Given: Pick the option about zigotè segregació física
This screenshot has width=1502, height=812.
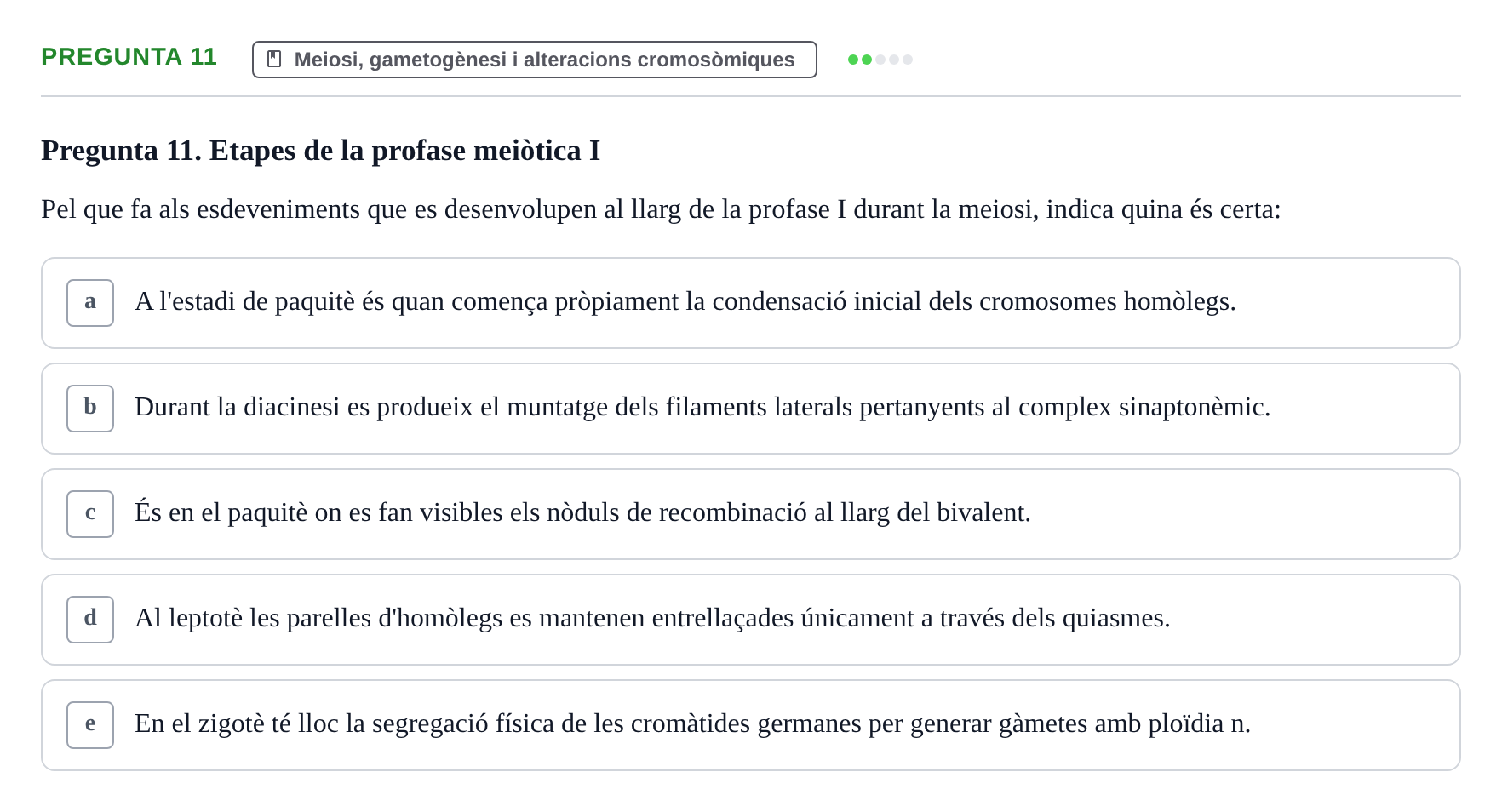Looking at the screenshot, I should [751, 725].
